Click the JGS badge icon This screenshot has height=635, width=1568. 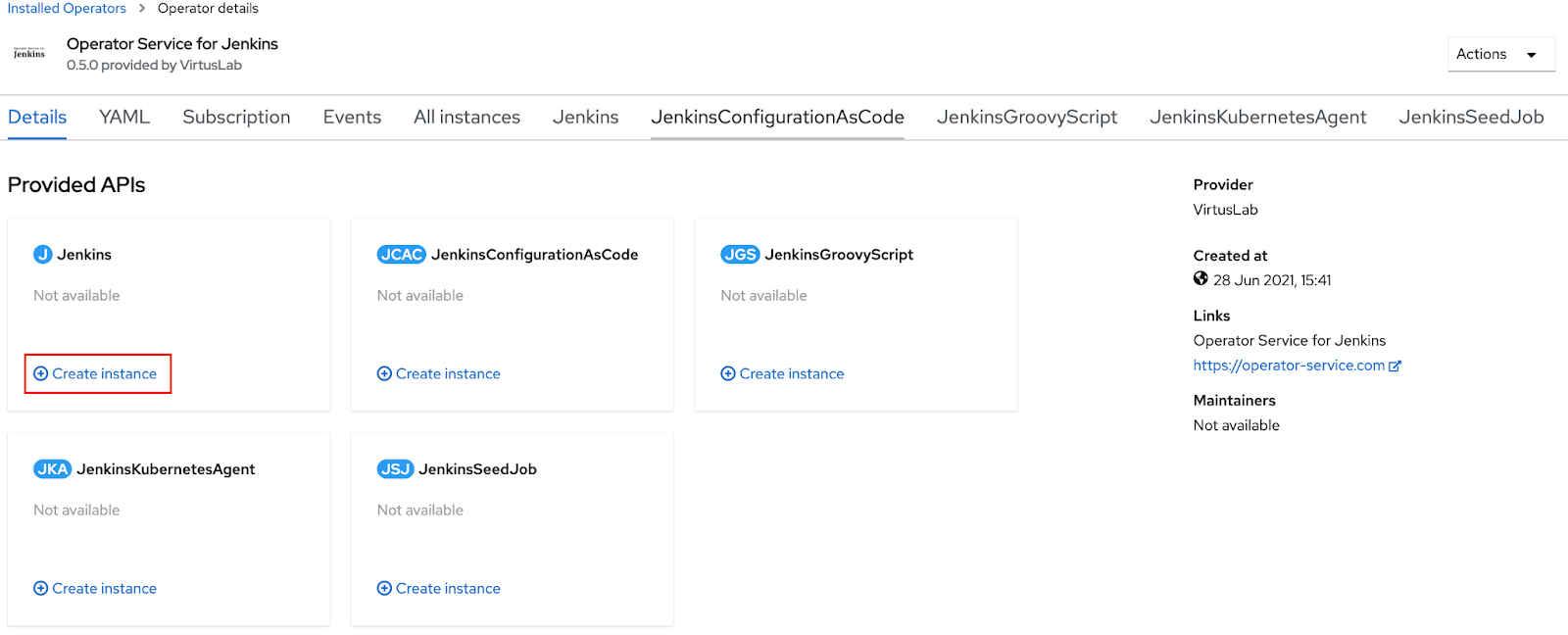pos(740,255)
